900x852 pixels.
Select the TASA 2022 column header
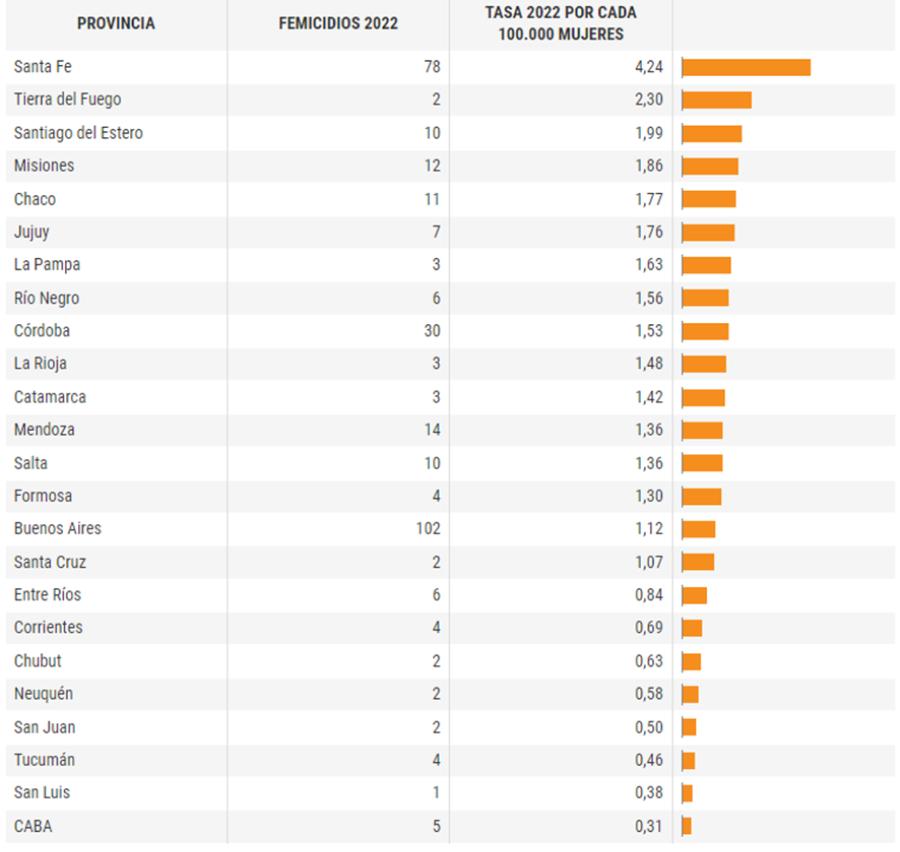(x=560, y=24)
